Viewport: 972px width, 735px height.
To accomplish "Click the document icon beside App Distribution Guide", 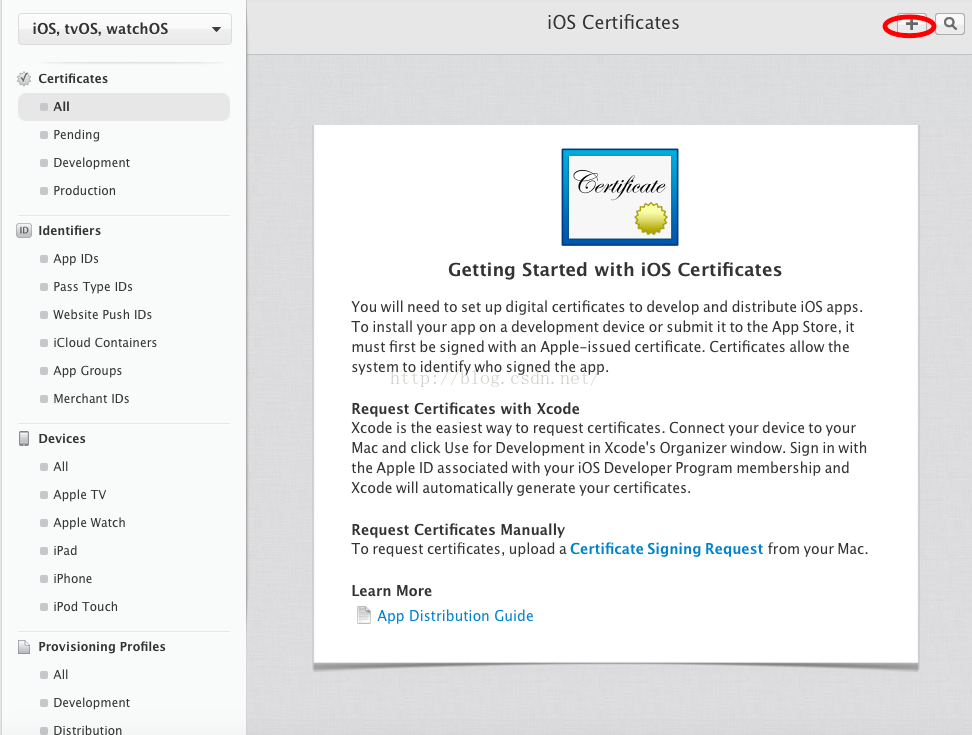I will (363, 615).
